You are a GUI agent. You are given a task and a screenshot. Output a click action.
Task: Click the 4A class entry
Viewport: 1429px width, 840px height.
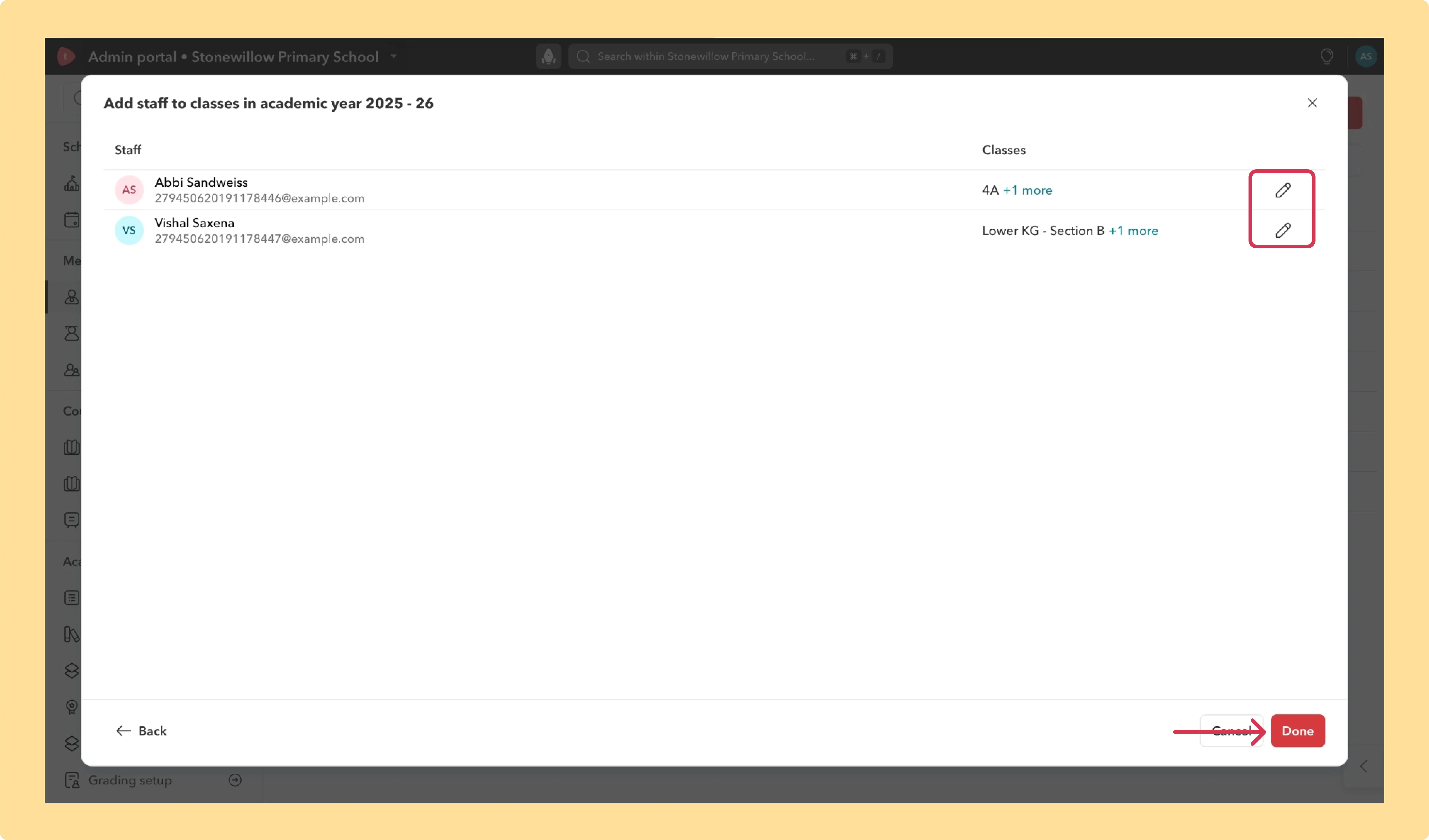tap(990, 190)
